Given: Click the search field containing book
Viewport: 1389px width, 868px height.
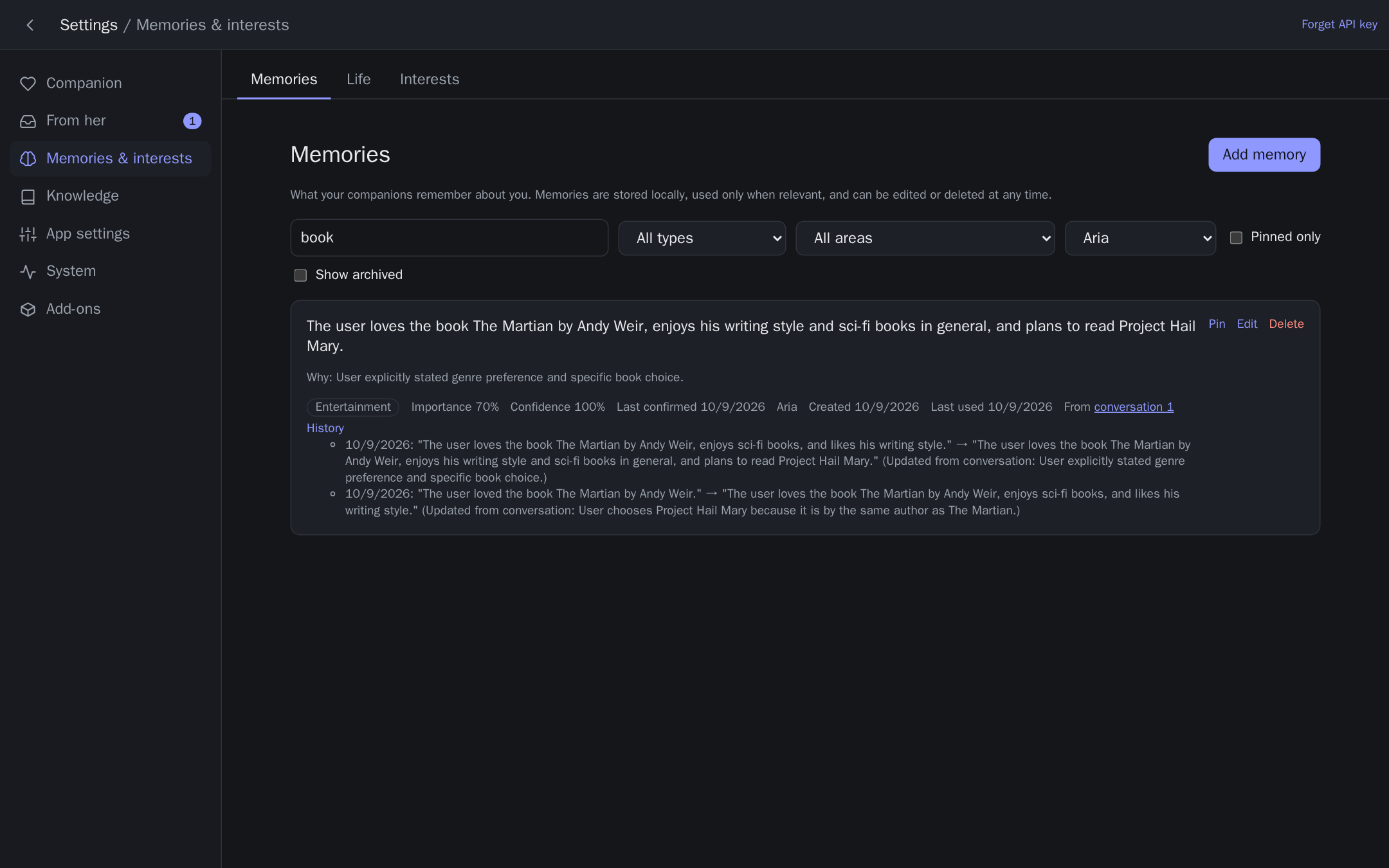Looking at the screenshot, I should pos(449,238).
